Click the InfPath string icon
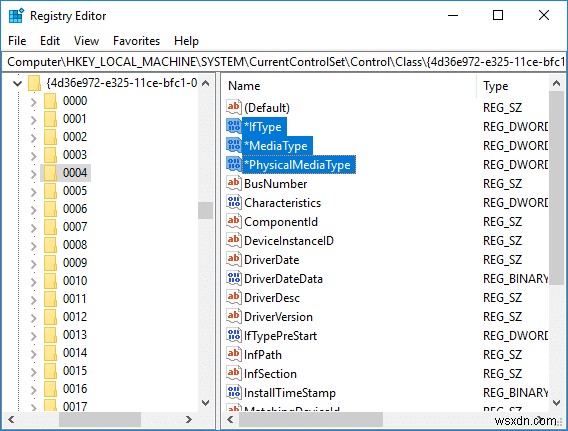The height and width of the screenshot is (431, 568). point(234,355)
